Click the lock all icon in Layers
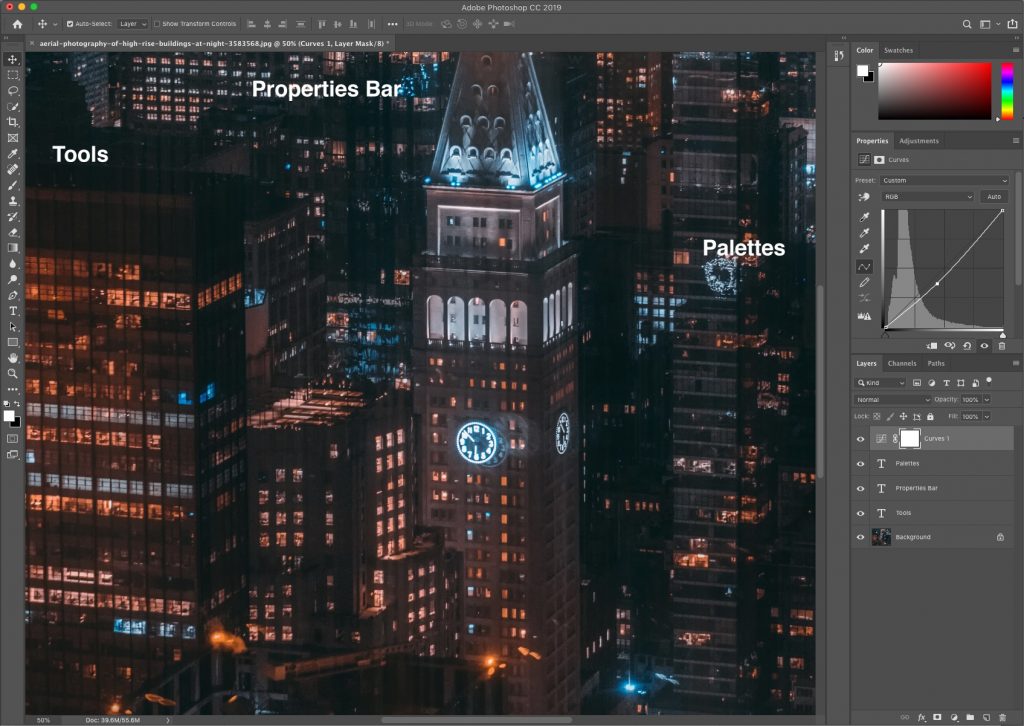 [930, 417]
